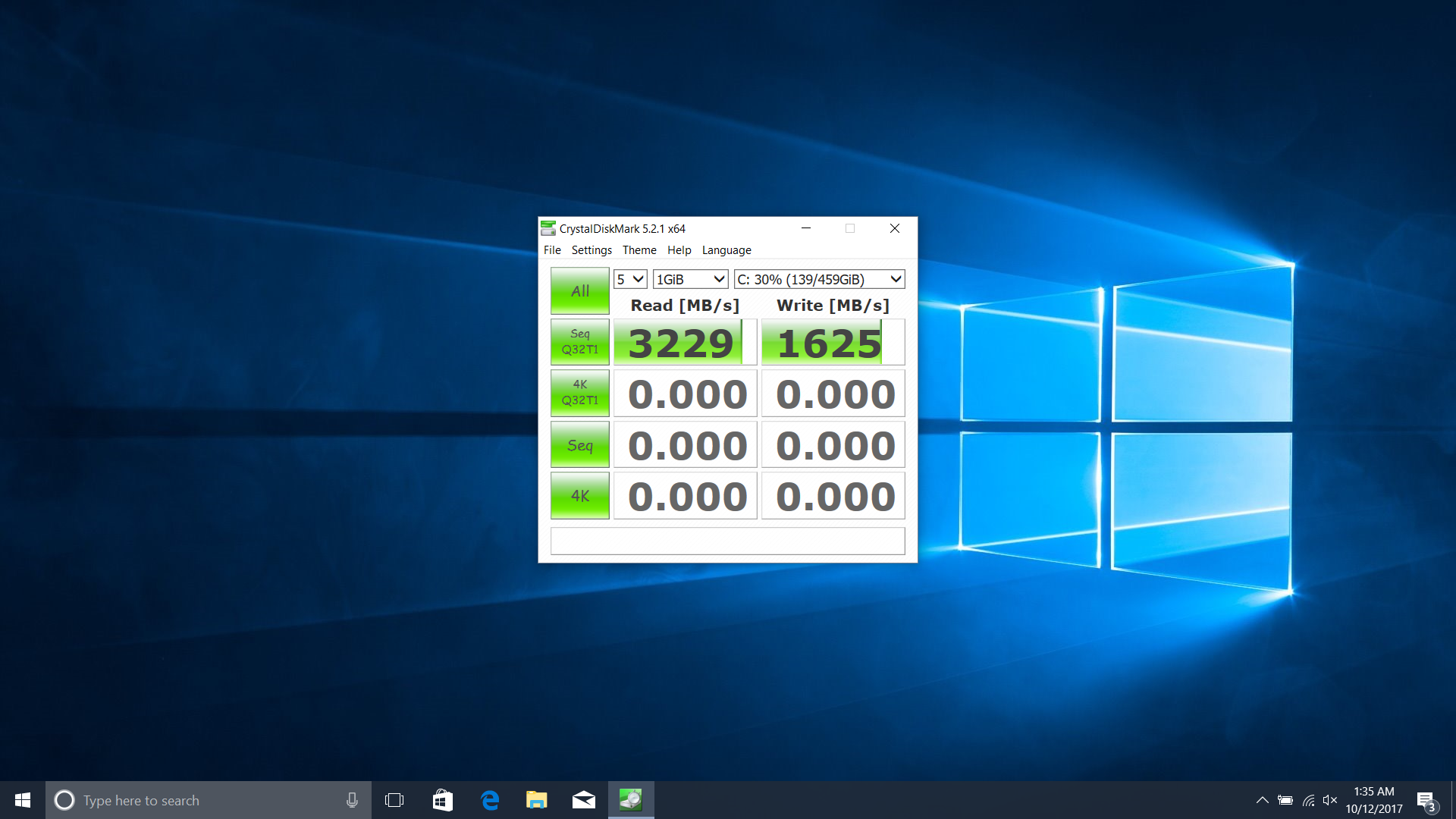Viewport: 1456px width, 819px height.
Task: Click the Cortana microphone icon
Action: click(352, 800)
